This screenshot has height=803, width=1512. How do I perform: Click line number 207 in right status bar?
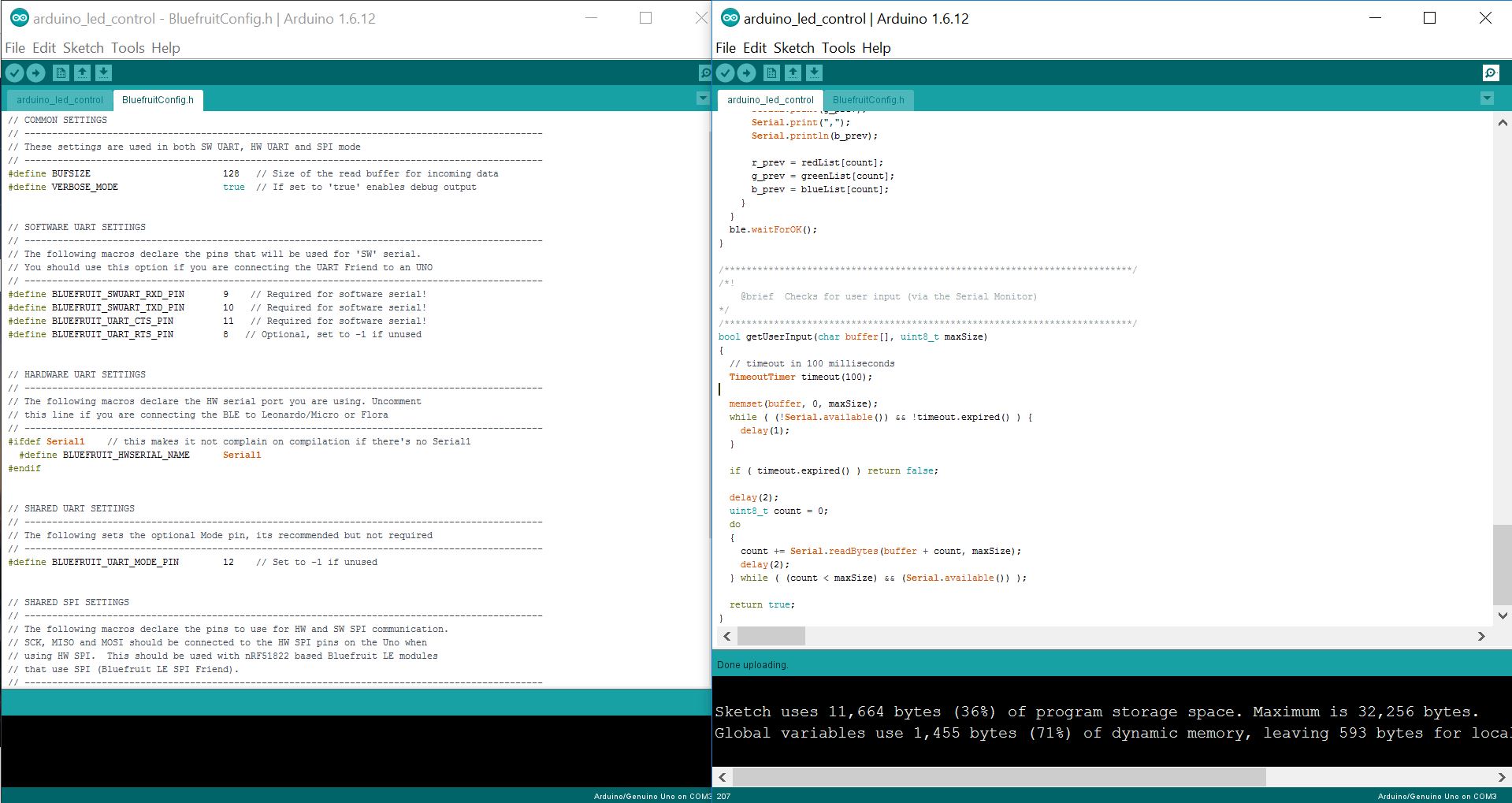click(723, 796)
